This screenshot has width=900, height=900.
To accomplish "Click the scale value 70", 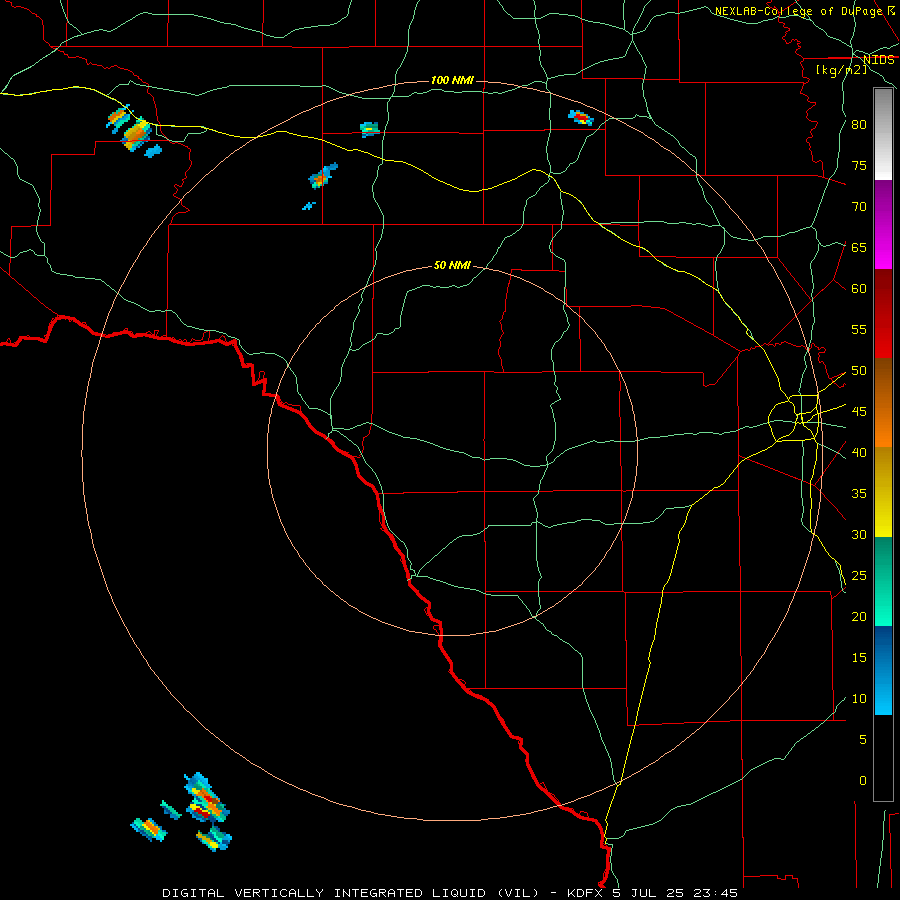I will (859, 207).
